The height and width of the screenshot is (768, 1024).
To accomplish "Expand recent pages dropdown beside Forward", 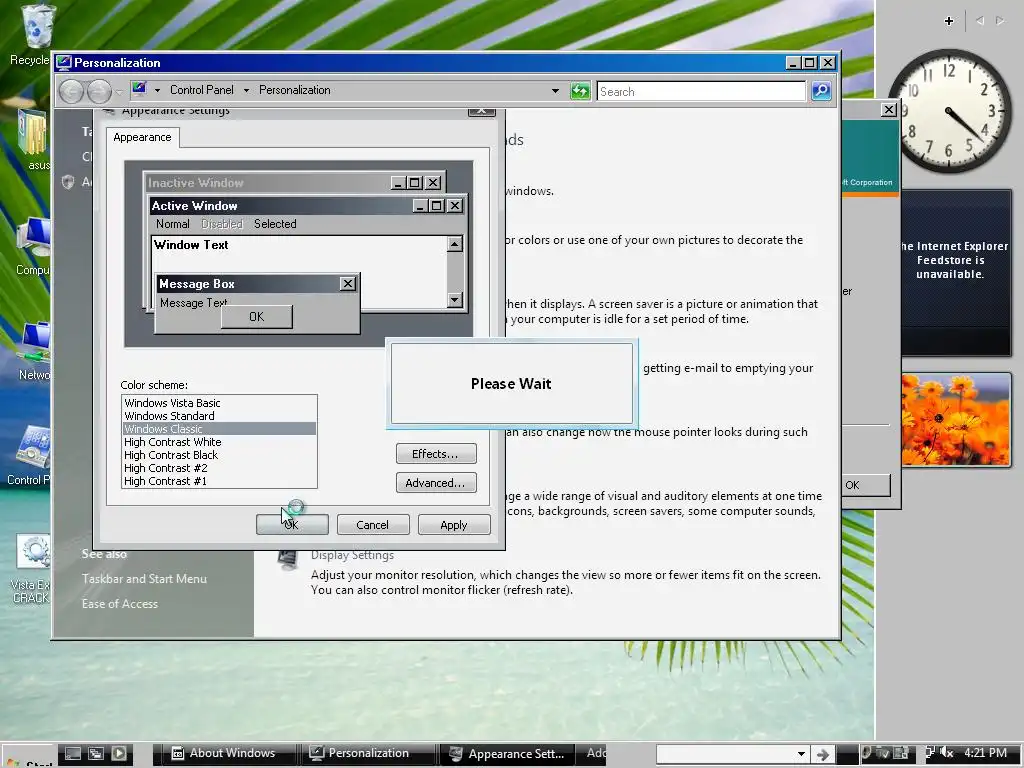I will pos(120,91).
